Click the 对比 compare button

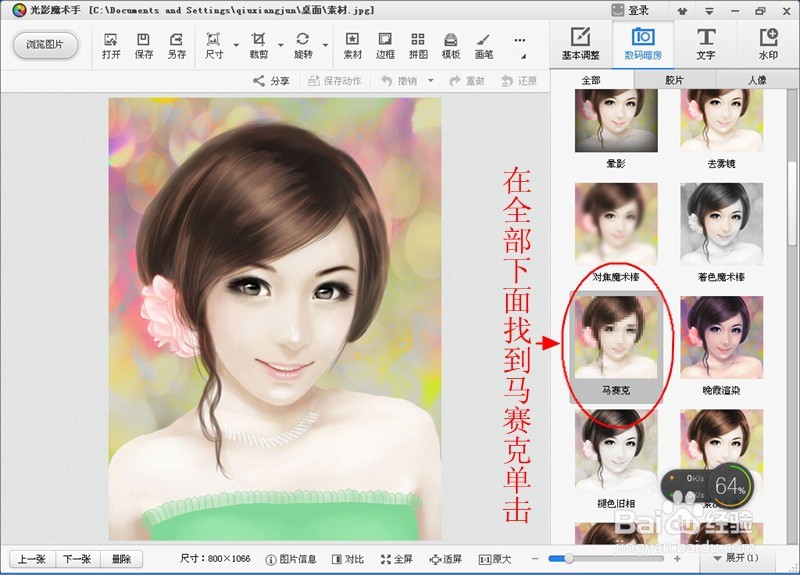(x=348, y=559)
